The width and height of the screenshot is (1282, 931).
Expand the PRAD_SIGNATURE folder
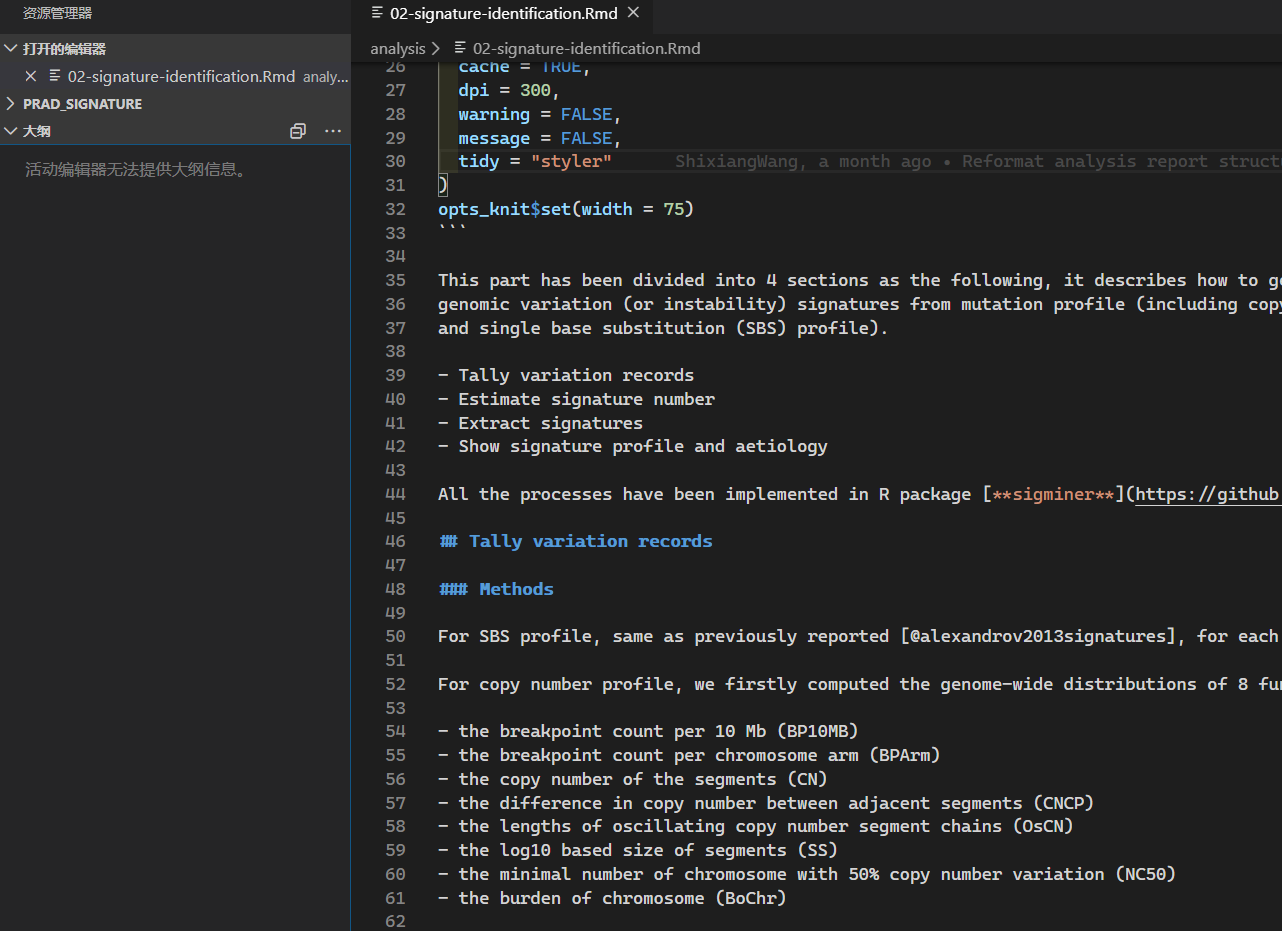tap(82, 103)
